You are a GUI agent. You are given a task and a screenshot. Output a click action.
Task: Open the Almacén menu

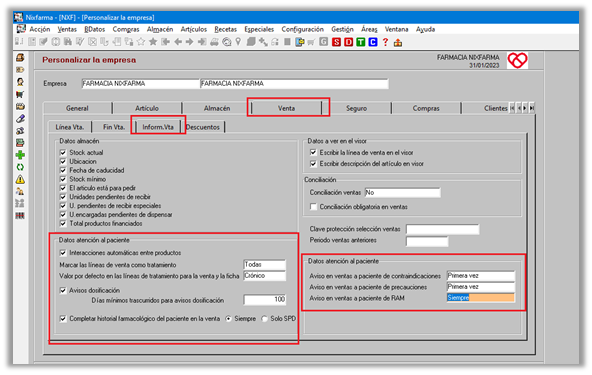(160, 29)
